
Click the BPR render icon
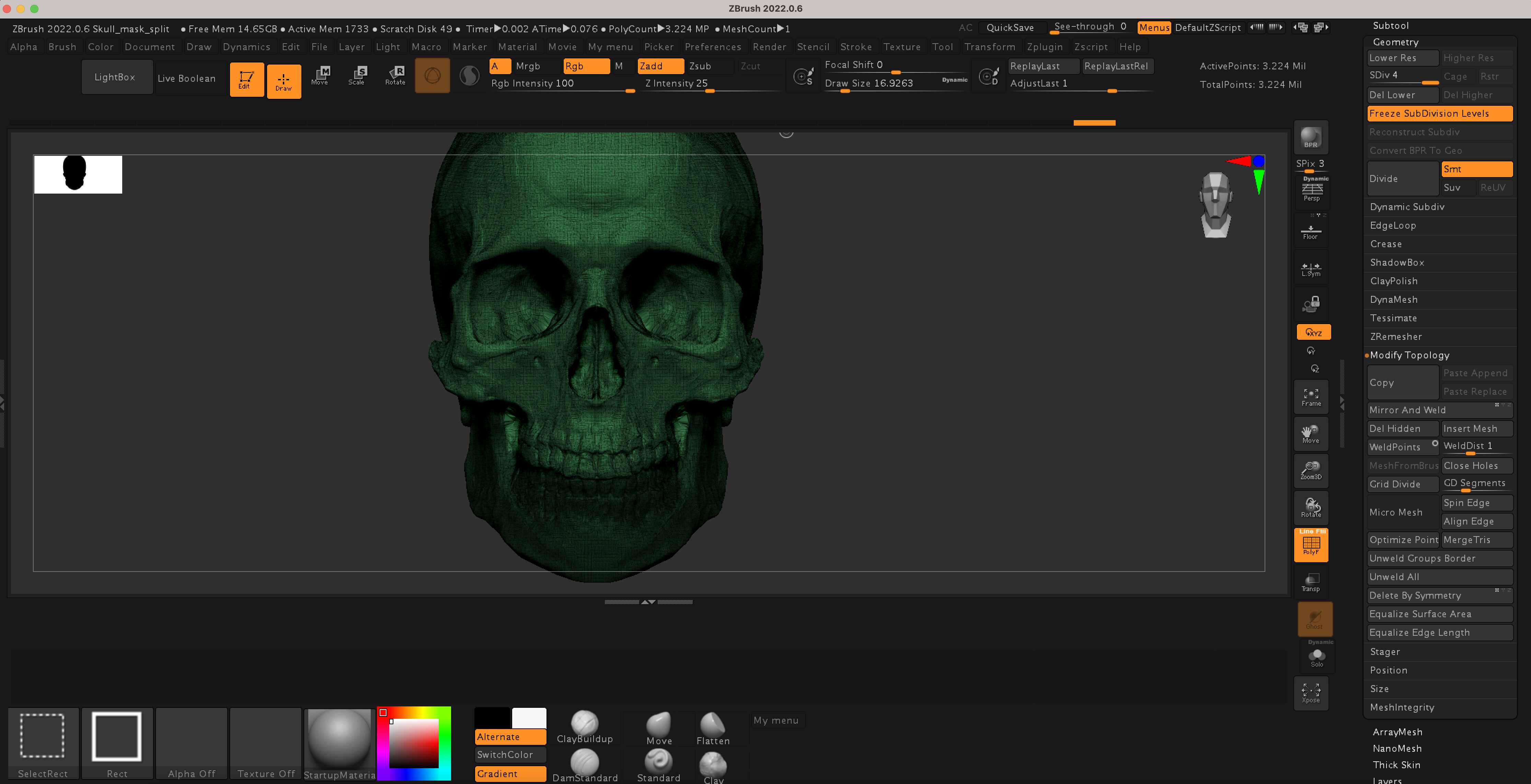coord(1311,138)
